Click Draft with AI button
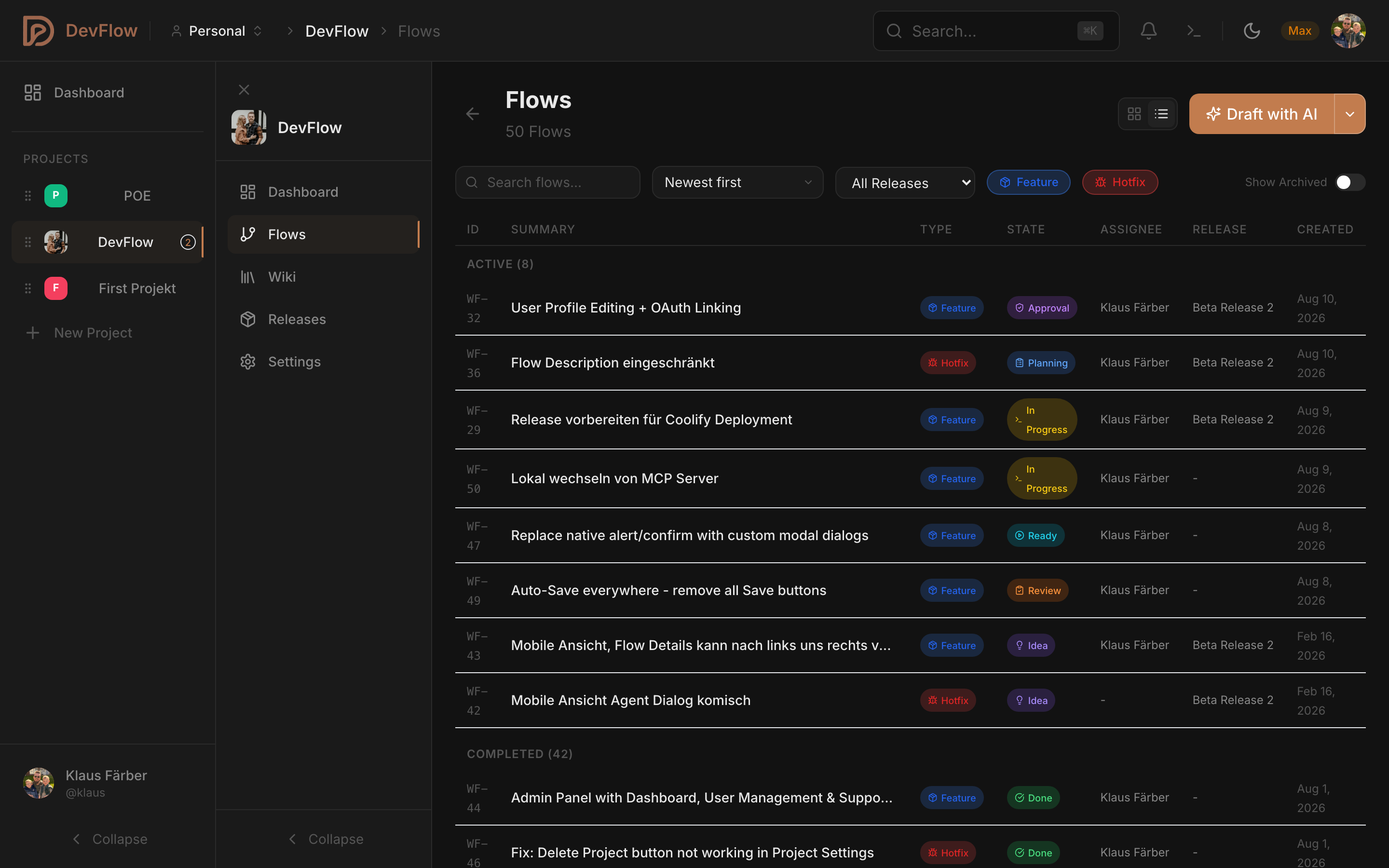 point(1262,114)
